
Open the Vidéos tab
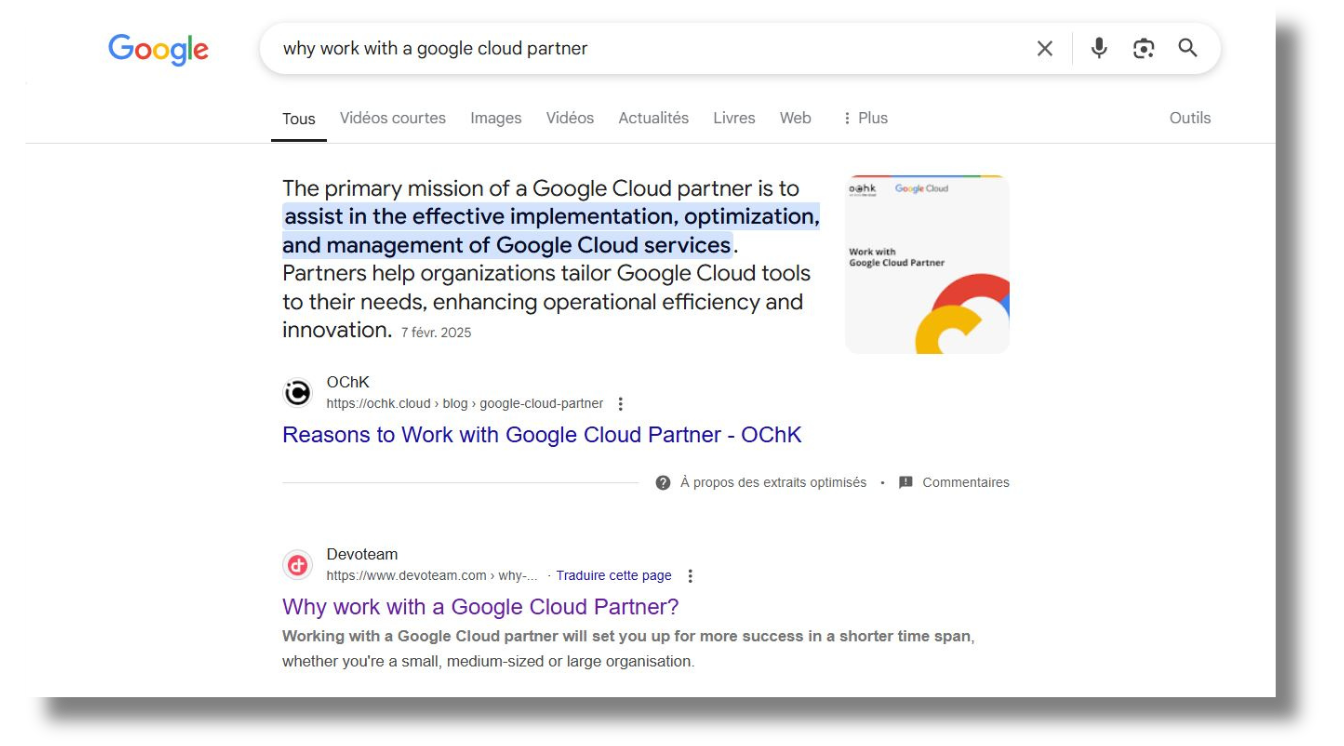570,118
